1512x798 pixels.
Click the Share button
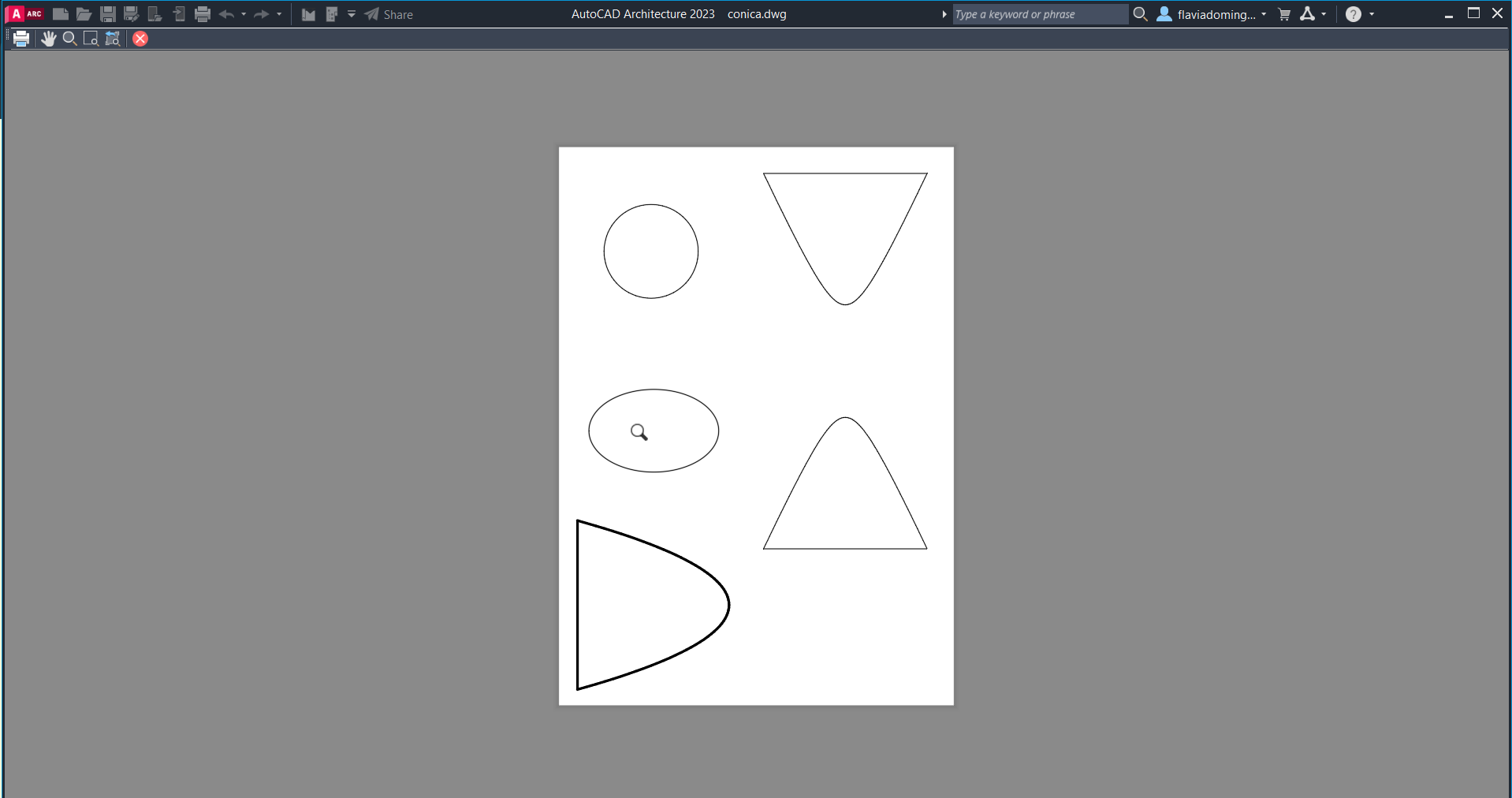tap(389, 14)
